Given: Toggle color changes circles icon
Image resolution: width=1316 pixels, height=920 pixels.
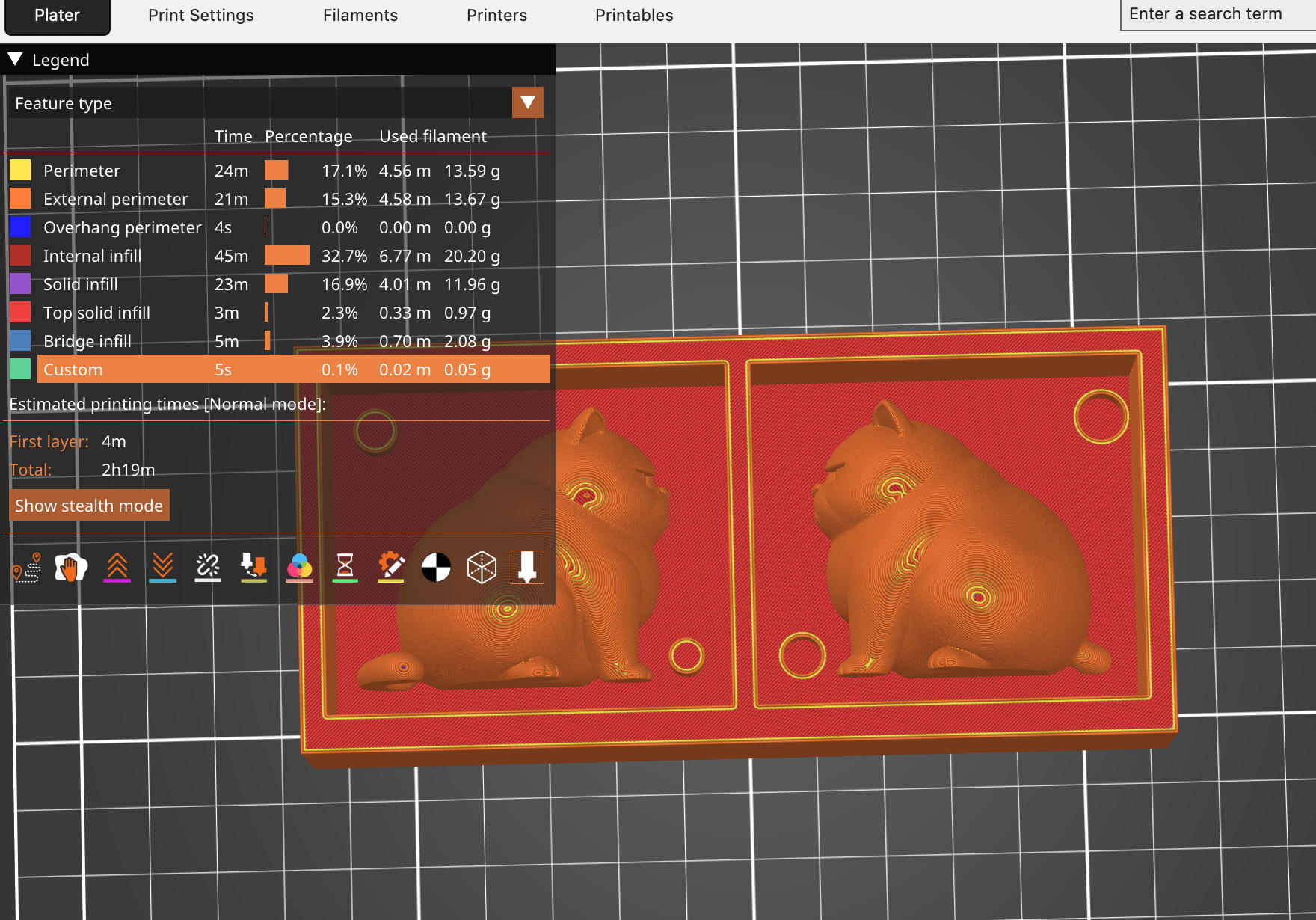Looking at the screenshot, I should point(299,568).
